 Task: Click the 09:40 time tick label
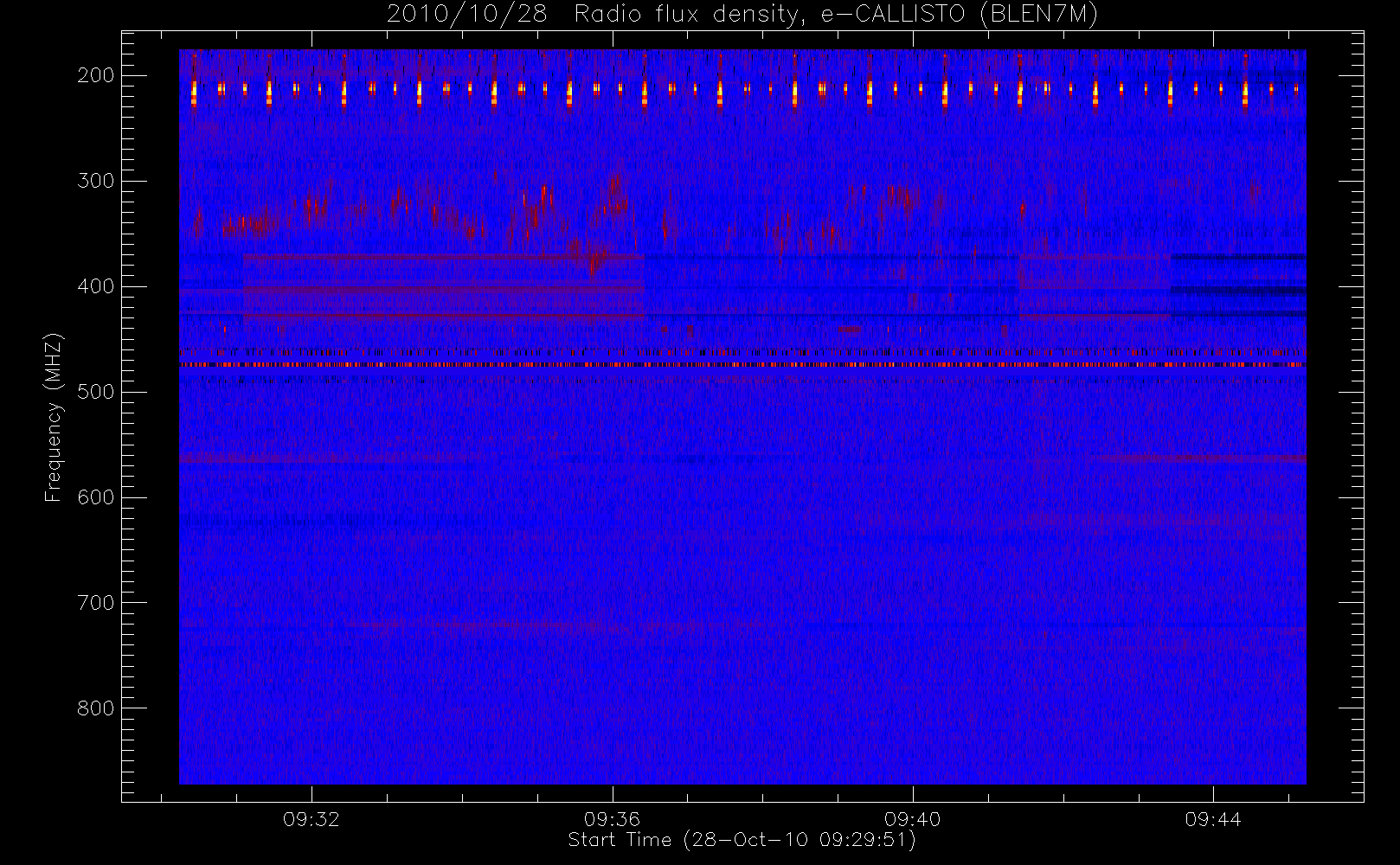click(x=912, y=819)
